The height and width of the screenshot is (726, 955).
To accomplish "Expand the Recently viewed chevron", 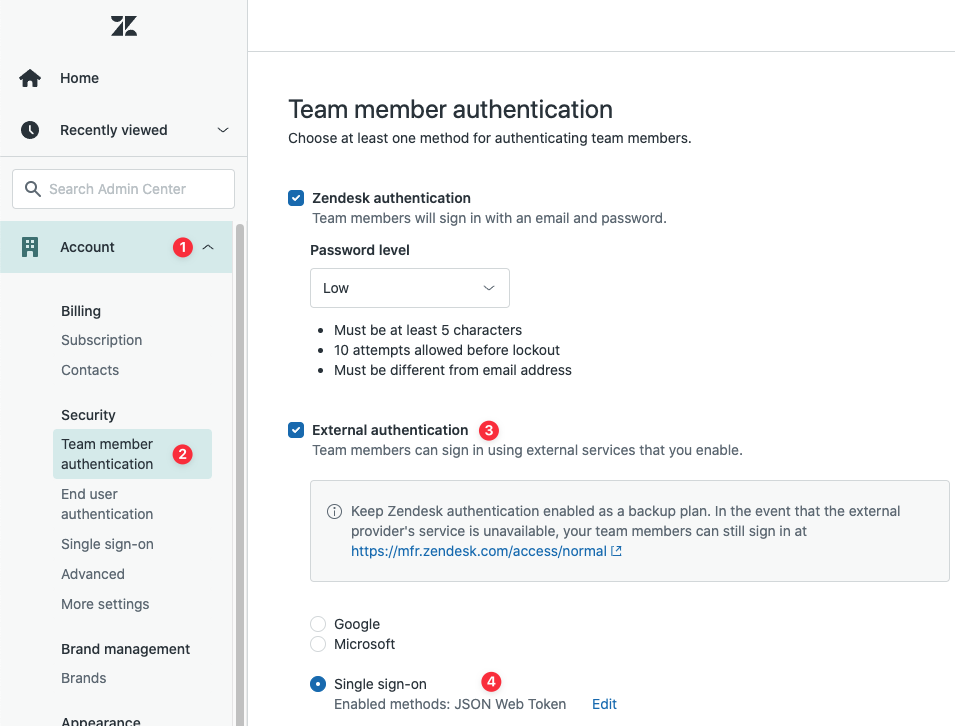I will point(223,130).
